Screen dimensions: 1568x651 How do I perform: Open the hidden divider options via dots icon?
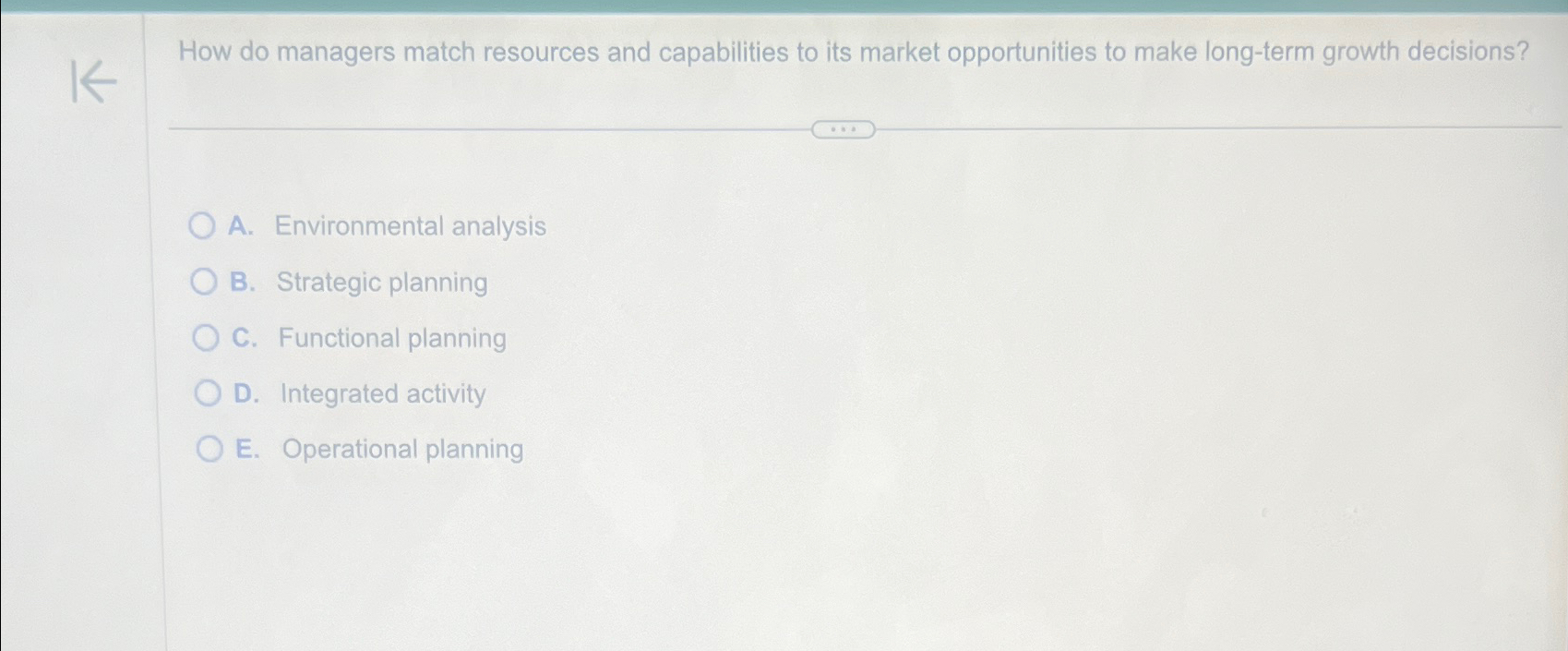[844, 129]
